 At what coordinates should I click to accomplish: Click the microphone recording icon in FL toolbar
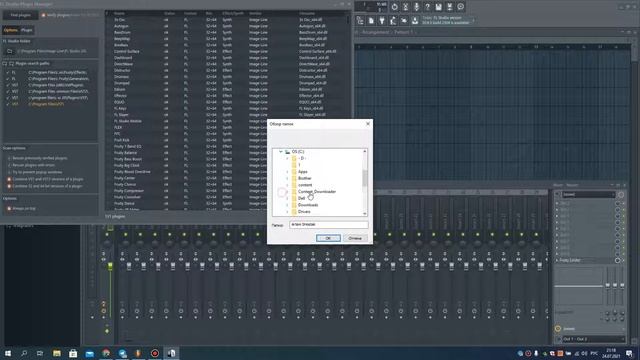point(416,7)
